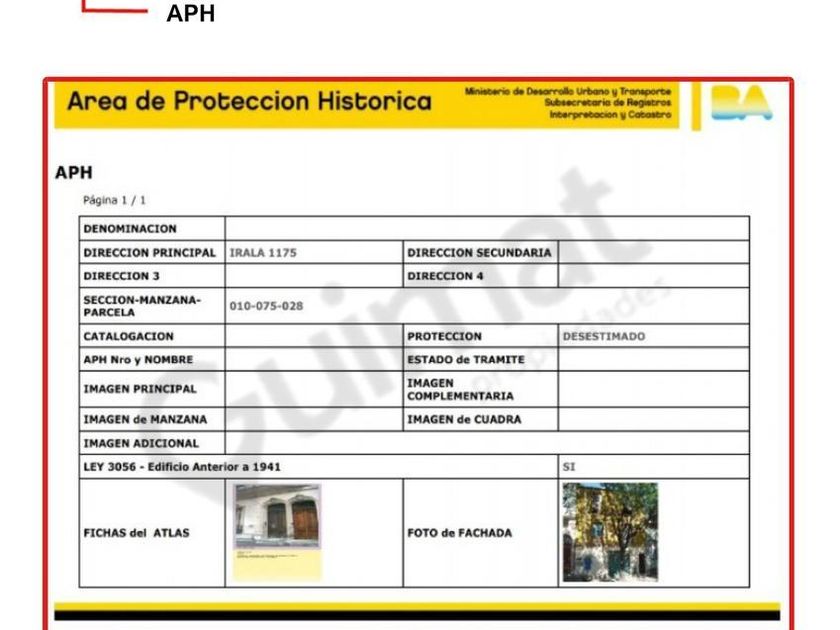This screenshot has height=630, width=840.
Task: Click the DIRECCION 4 label
Action: 445,276
